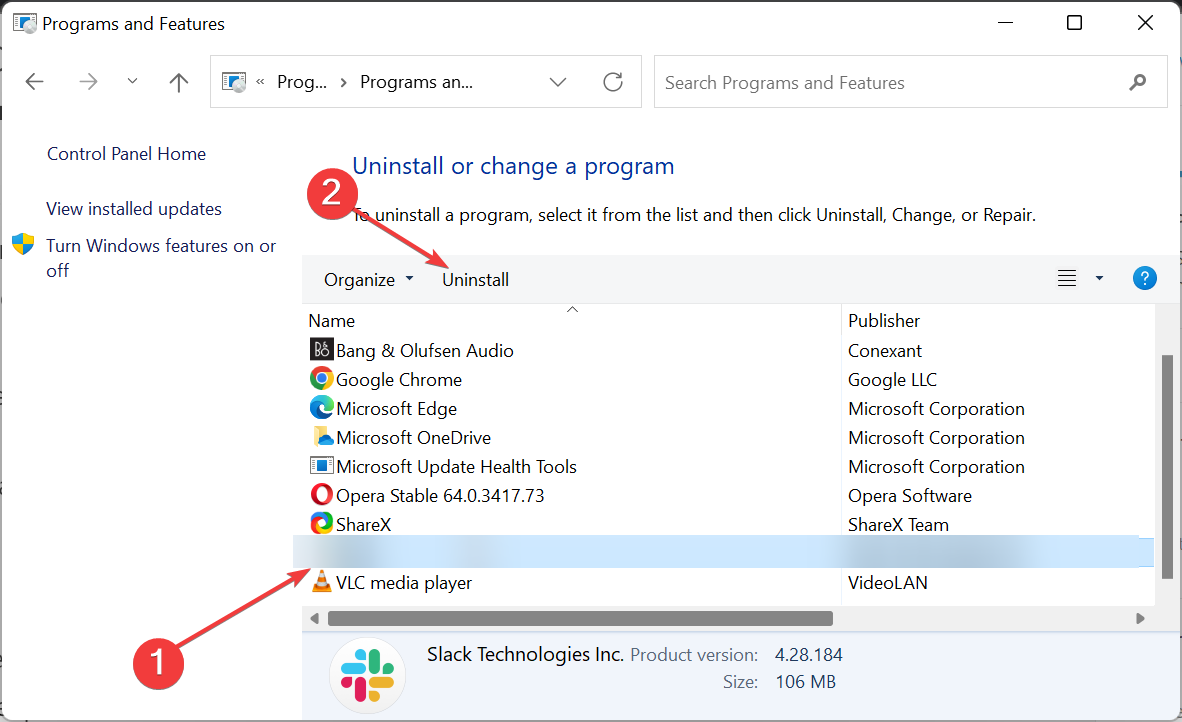
Task: Click Opera Software publisher cell
Action: 910,496
